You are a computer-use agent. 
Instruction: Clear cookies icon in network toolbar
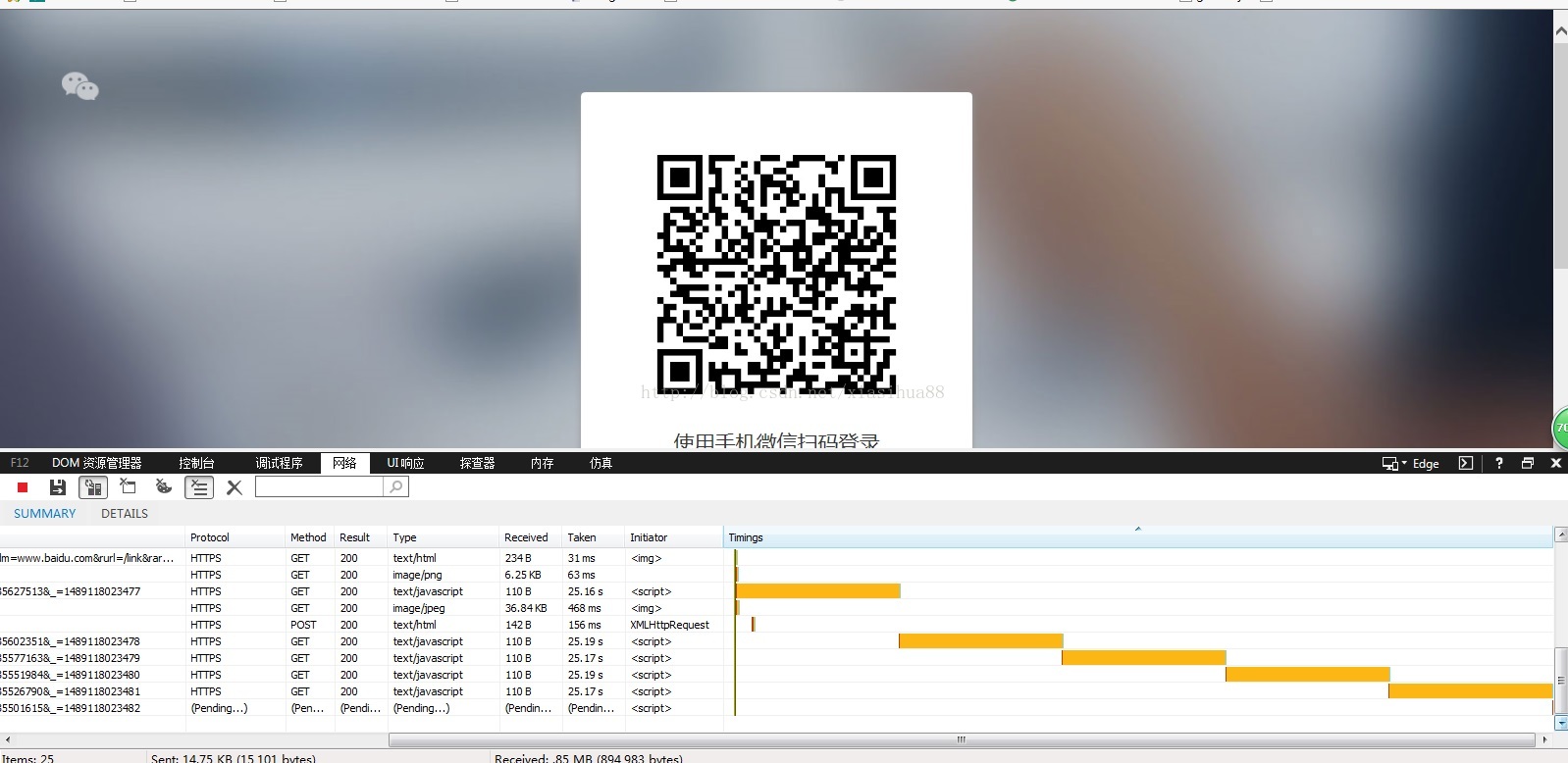click(164, 485)
